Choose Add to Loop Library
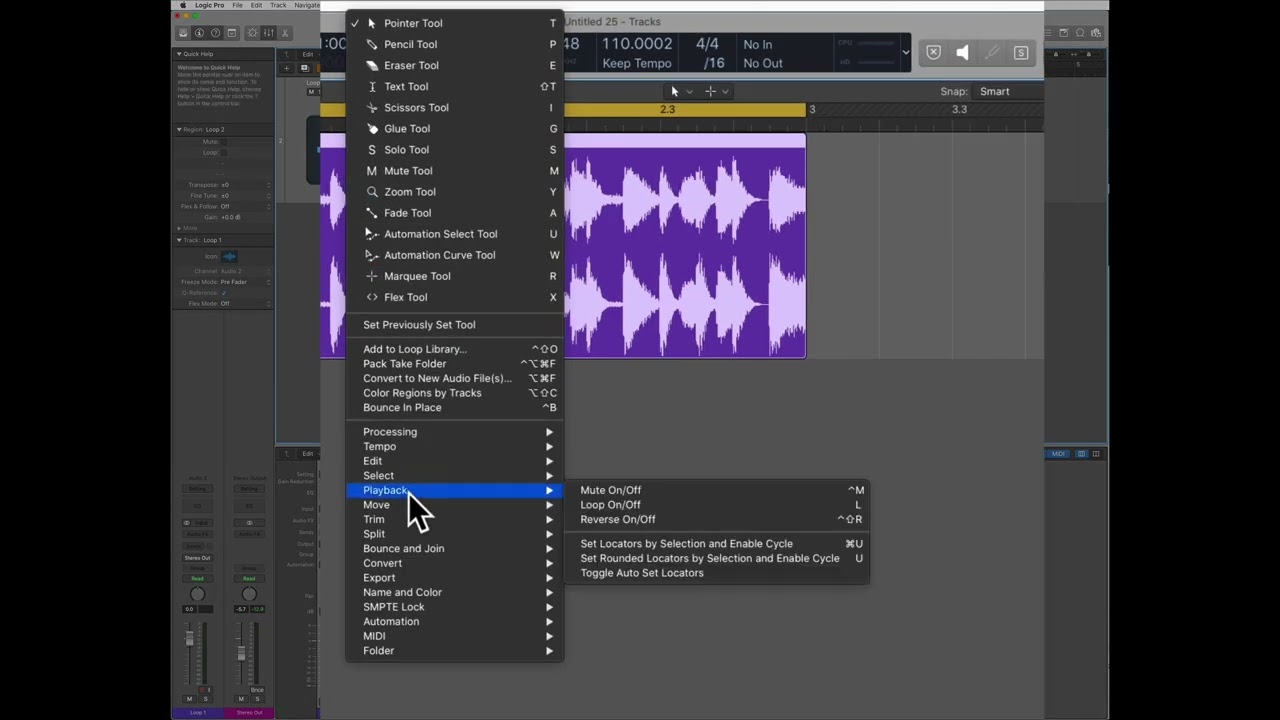 pos(454,349)
